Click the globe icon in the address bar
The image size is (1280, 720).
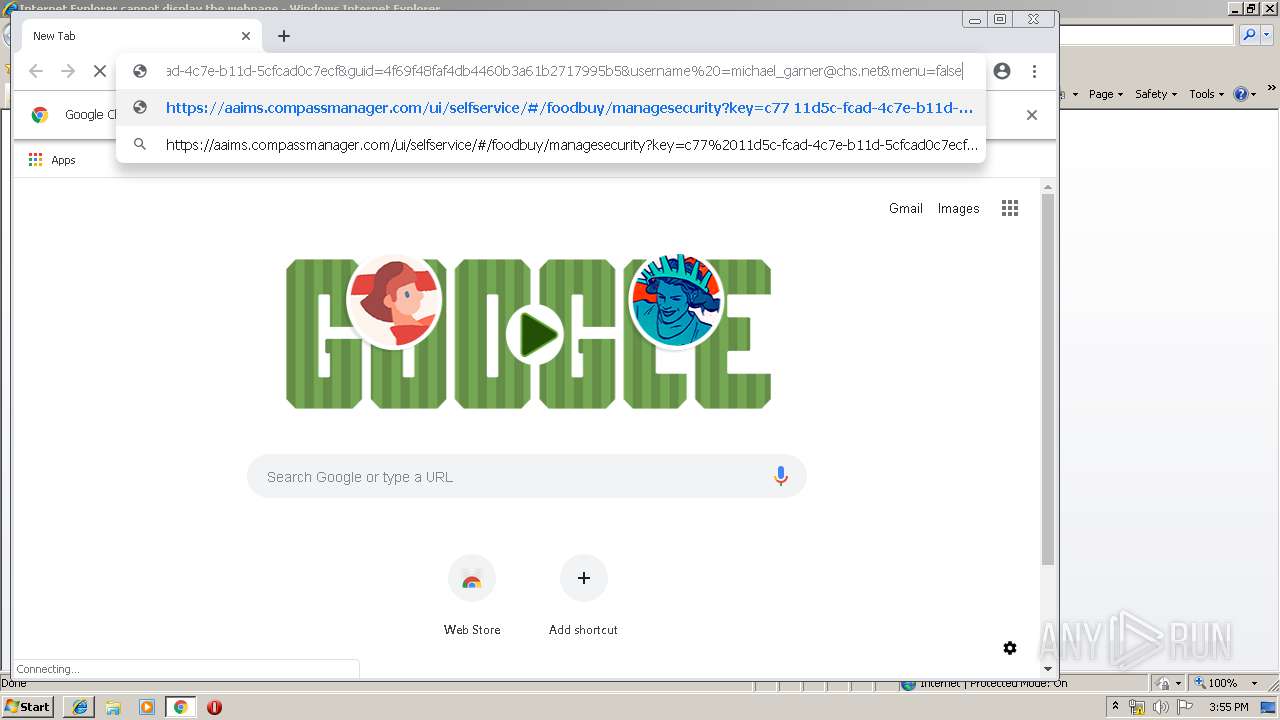pos(141,71)
